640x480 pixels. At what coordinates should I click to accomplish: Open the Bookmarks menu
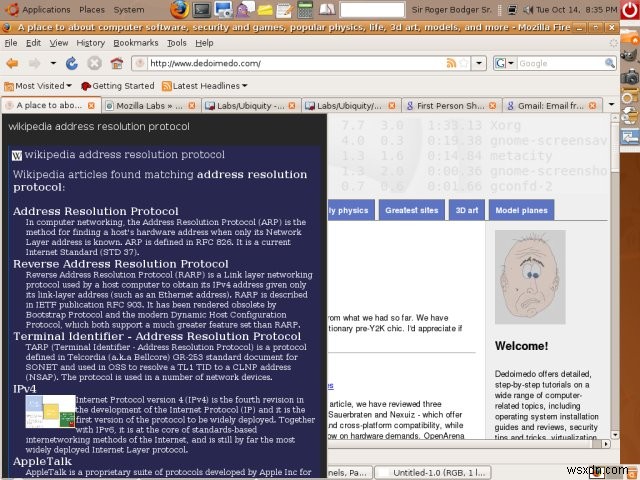(x=136, y=43)
